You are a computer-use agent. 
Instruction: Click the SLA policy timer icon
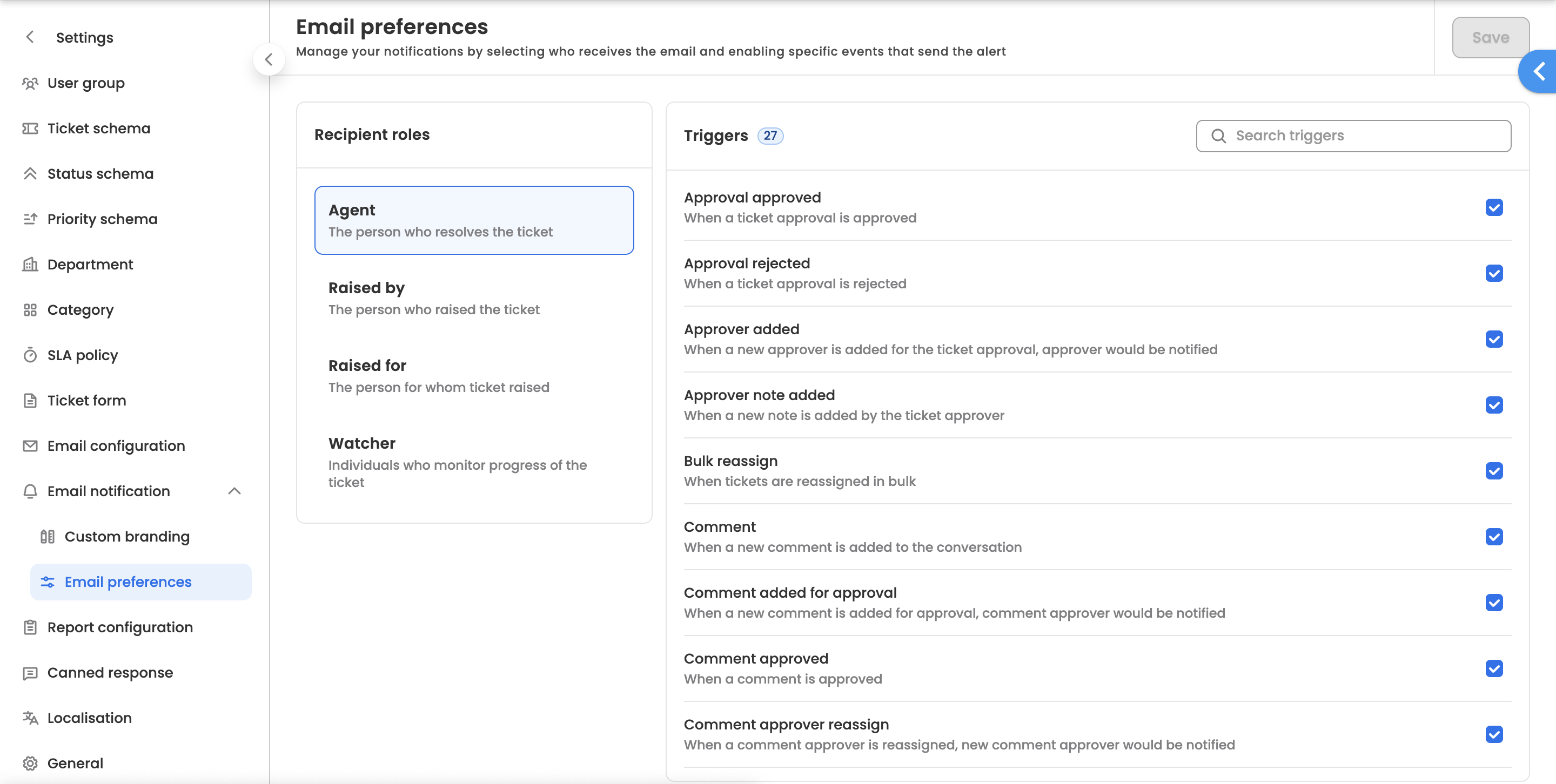coord(30,355)
